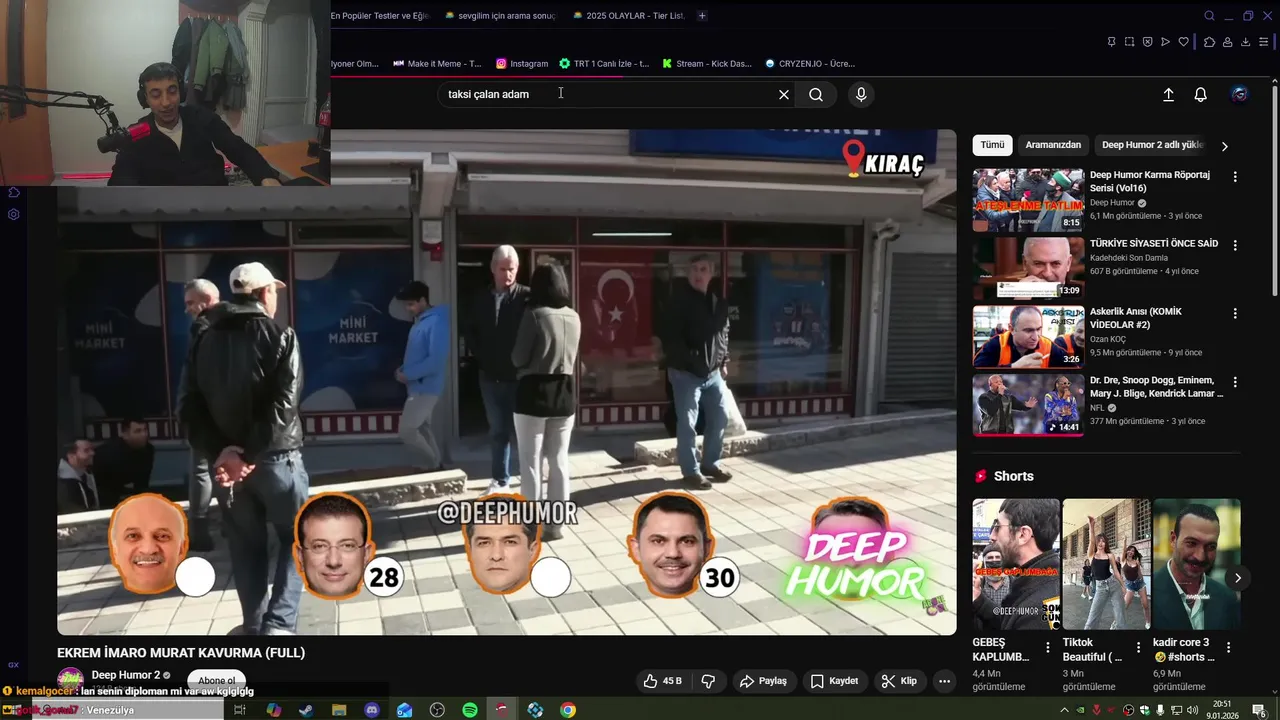Open the Instagram bookmark
Image resolution: width=1280 pixels, height=720 pixels.
tap(522, 63)
